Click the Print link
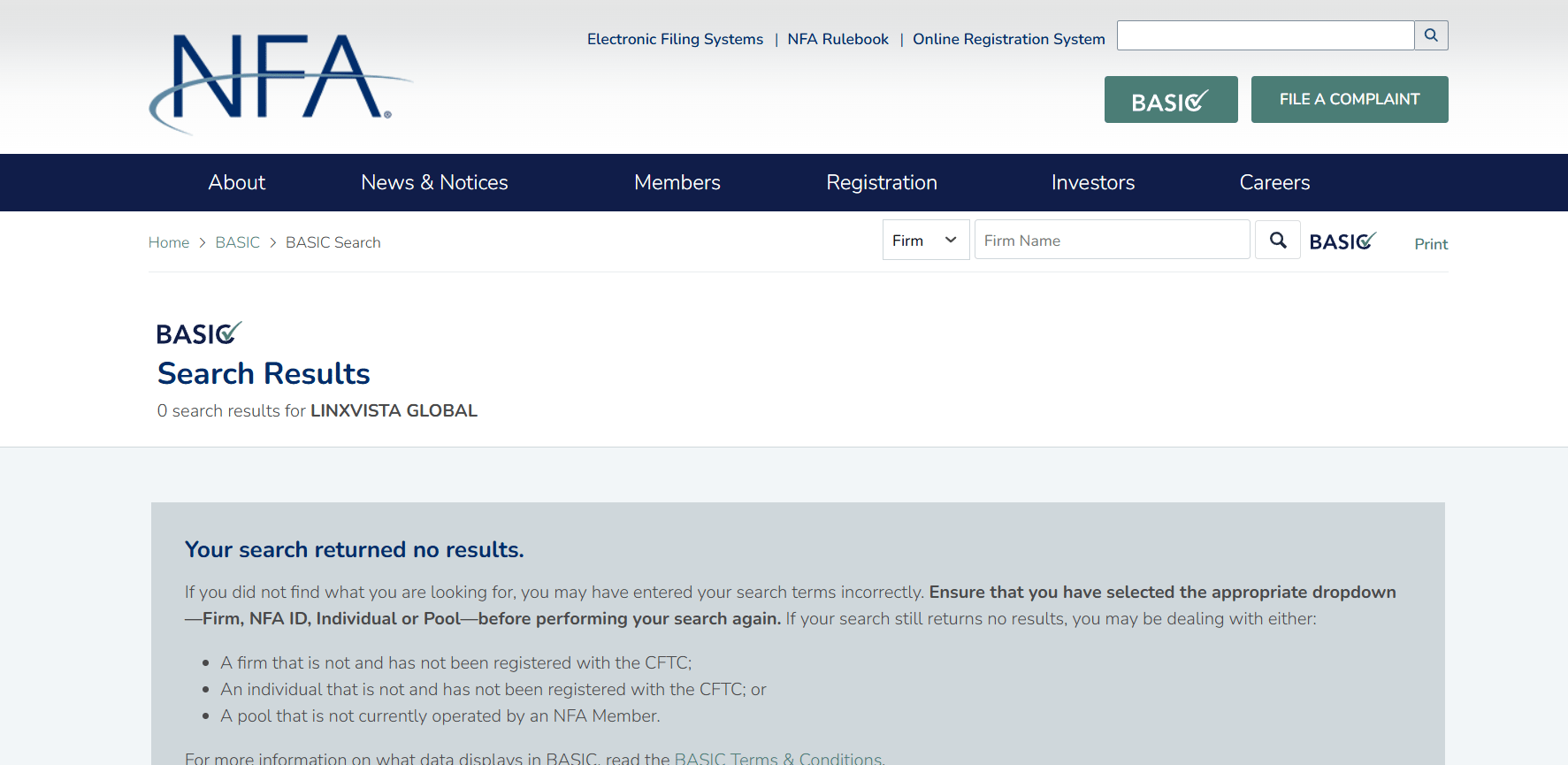Viewport: 1568px width, 765px height. [1431, 244]
